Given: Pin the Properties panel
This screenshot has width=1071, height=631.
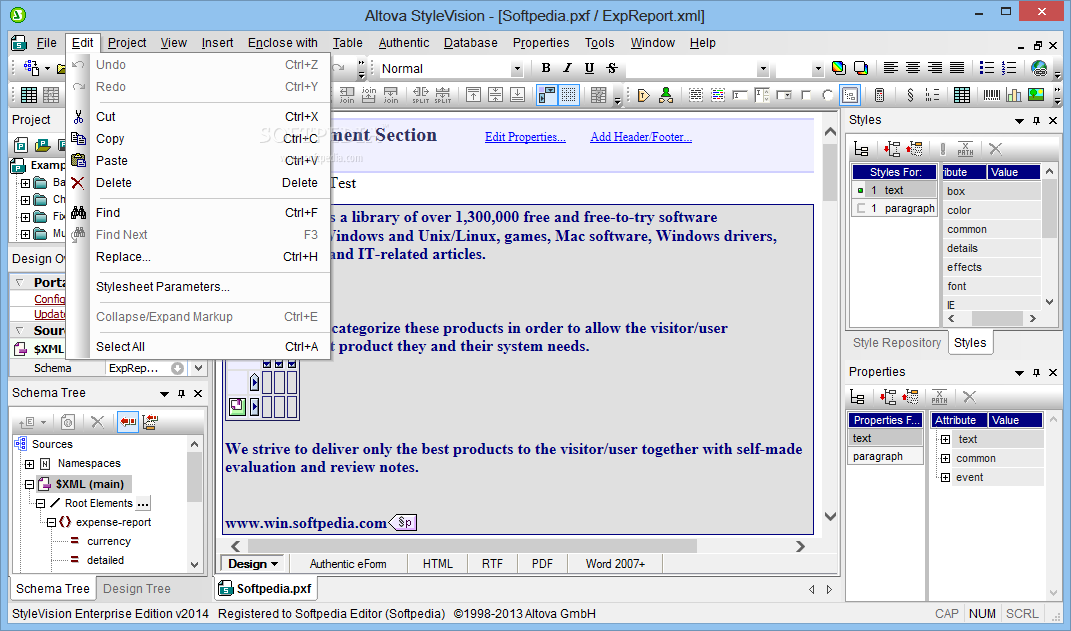Looking at the screenshot, I should click(x=1036, y=372).
